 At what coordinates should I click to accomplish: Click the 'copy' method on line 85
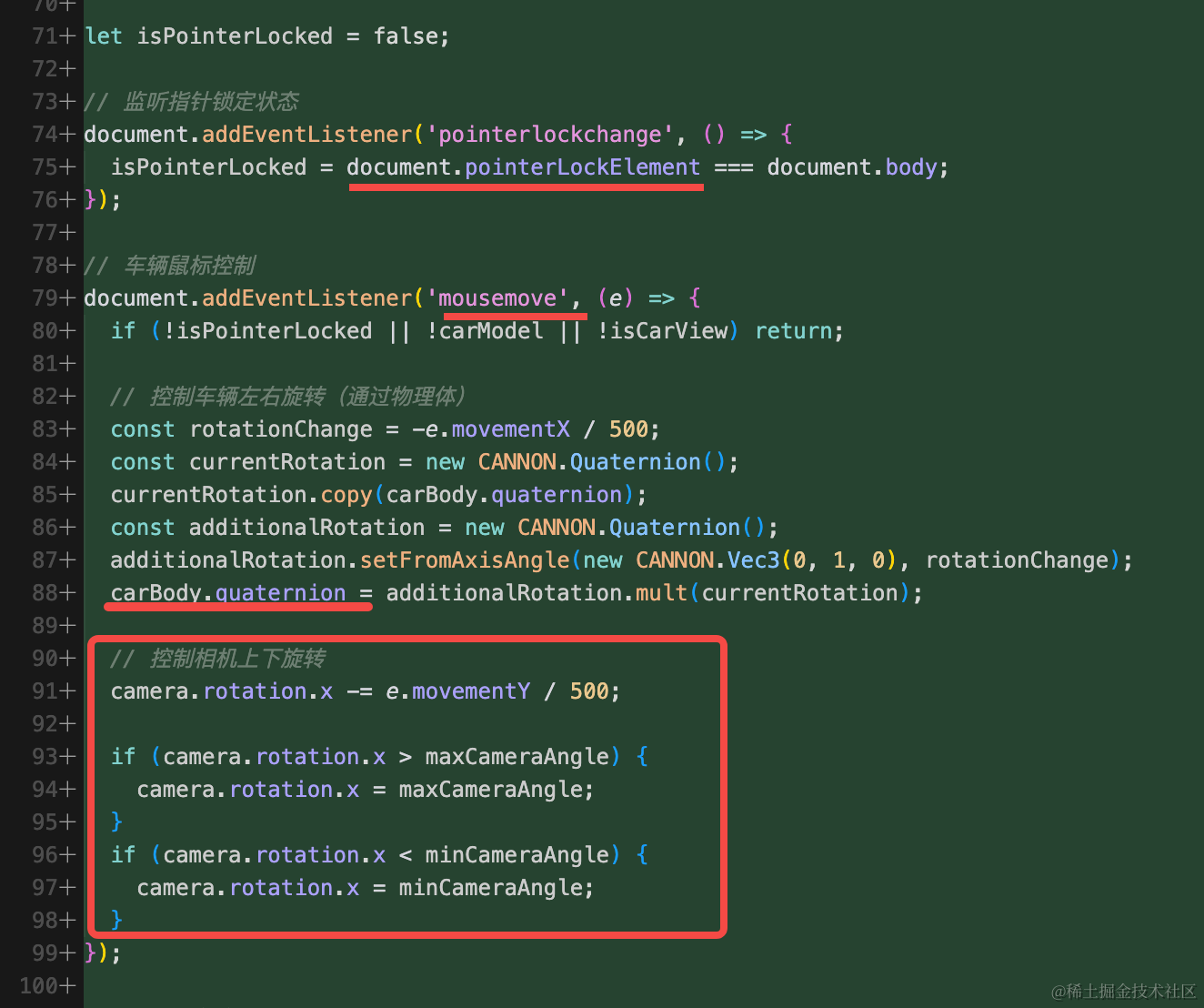point(346,495)
